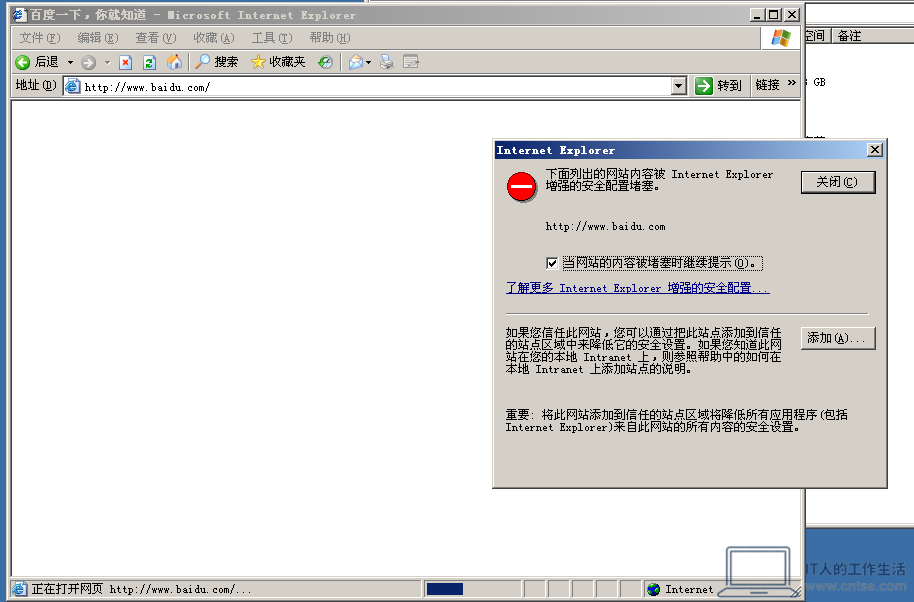Click the 备注 column header in the background window

849,36
